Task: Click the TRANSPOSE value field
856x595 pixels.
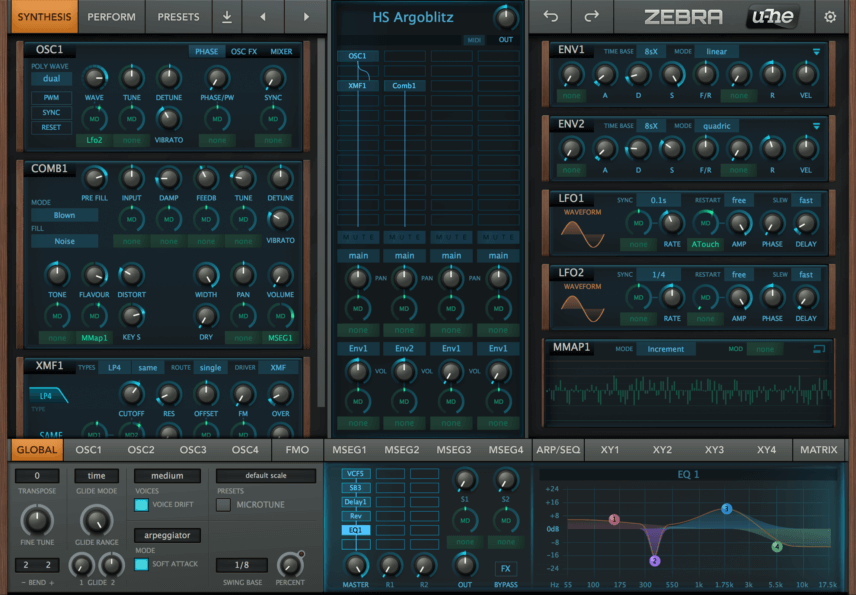Action: coord(37,476)
